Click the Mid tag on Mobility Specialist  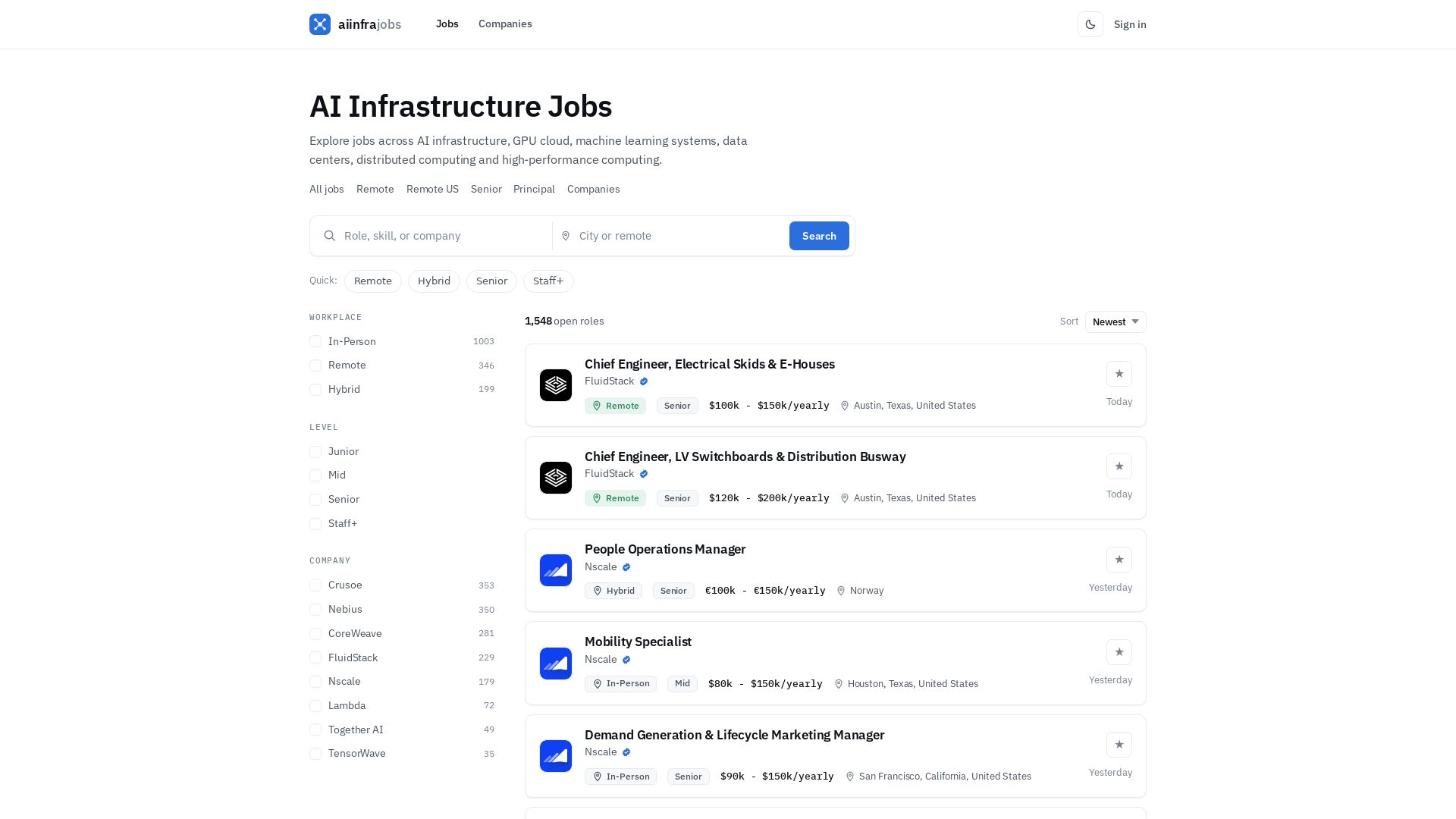[682, 684]
